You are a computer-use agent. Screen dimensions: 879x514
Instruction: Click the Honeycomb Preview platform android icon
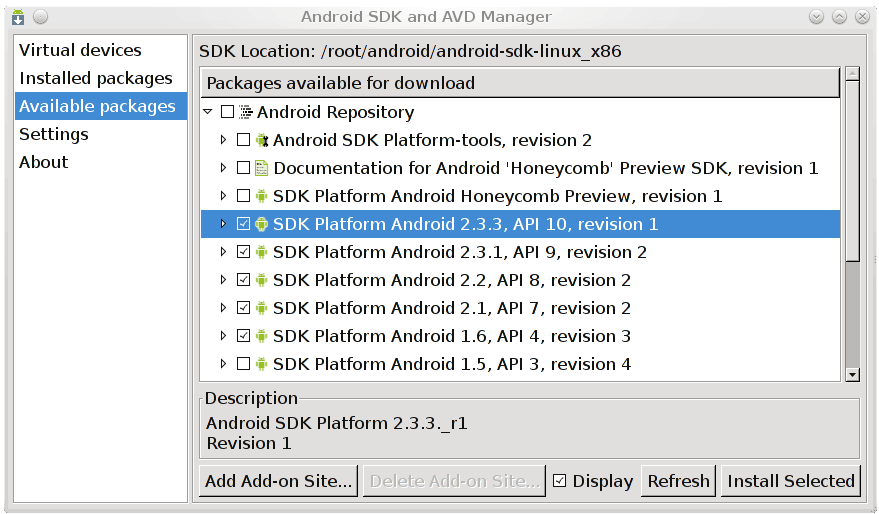click(262, 196)
